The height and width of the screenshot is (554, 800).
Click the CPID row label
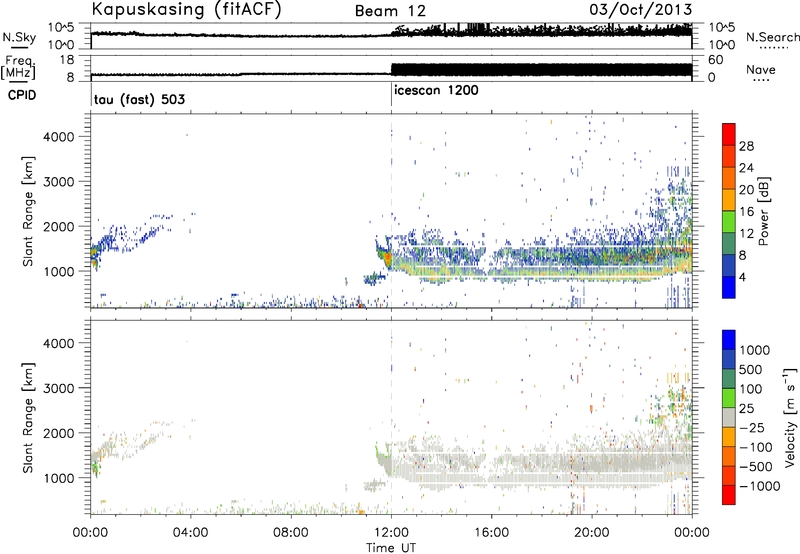click(x=22, y=95)
